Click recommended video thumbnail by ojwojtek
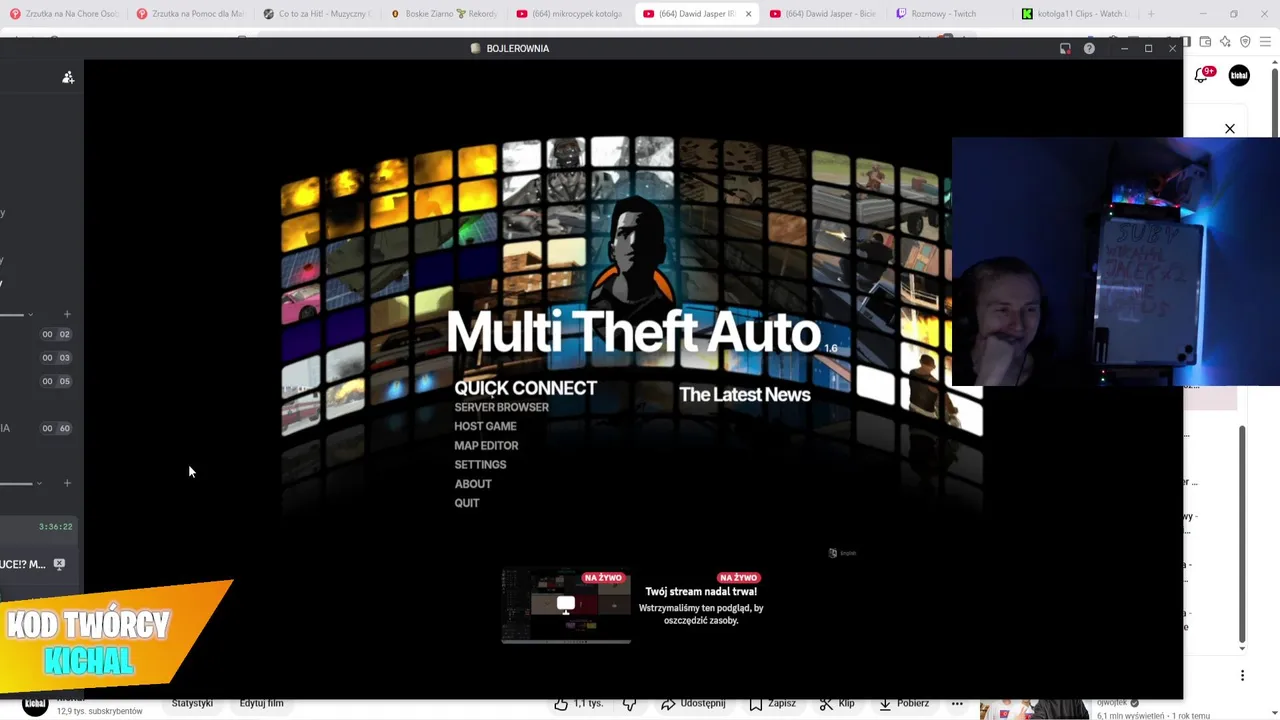This screenshot has width=1280, height=720. (1035, 709)
